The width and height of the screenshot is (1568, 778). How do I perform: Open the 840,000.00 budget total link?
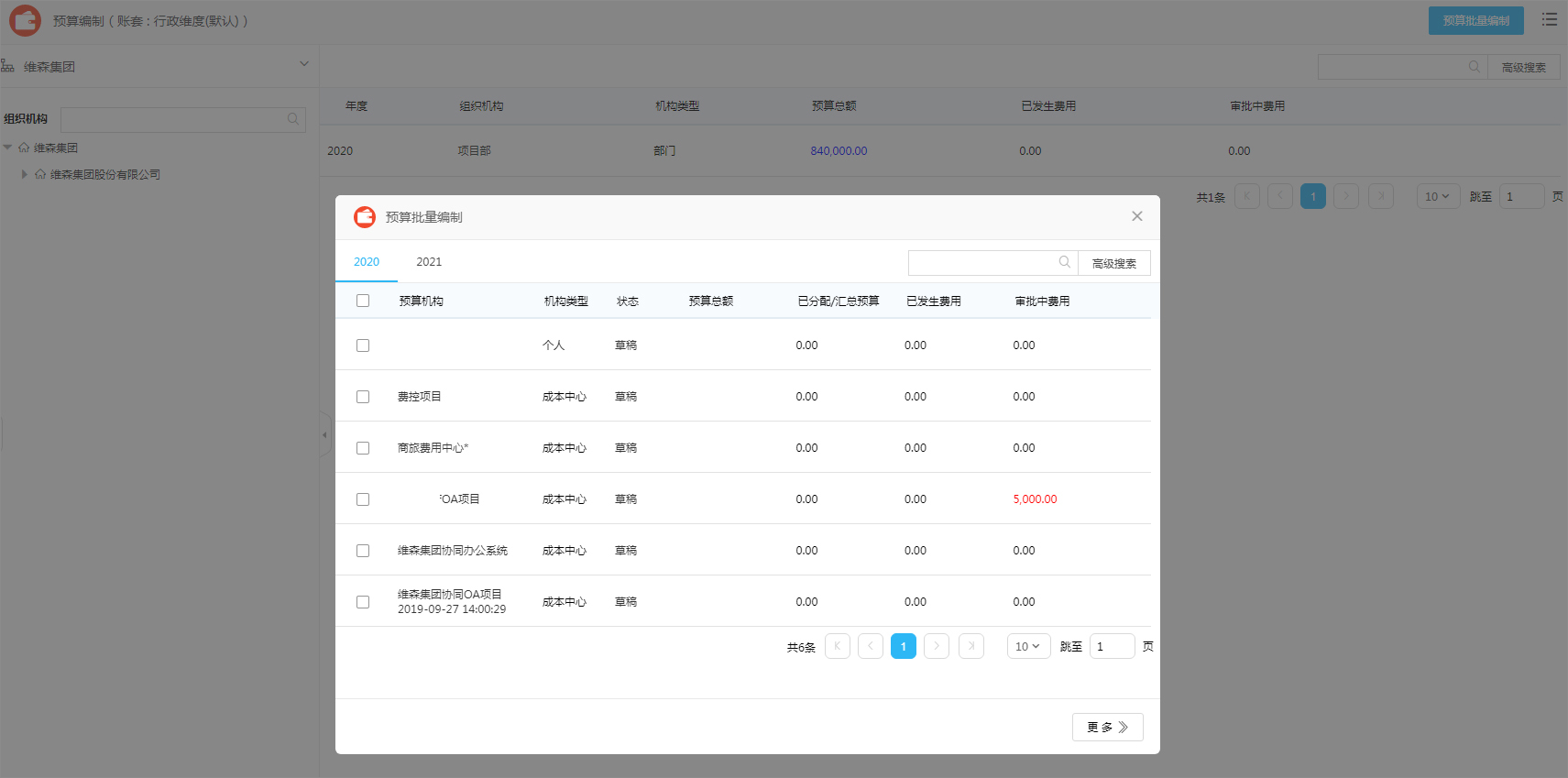coord(839,151)
